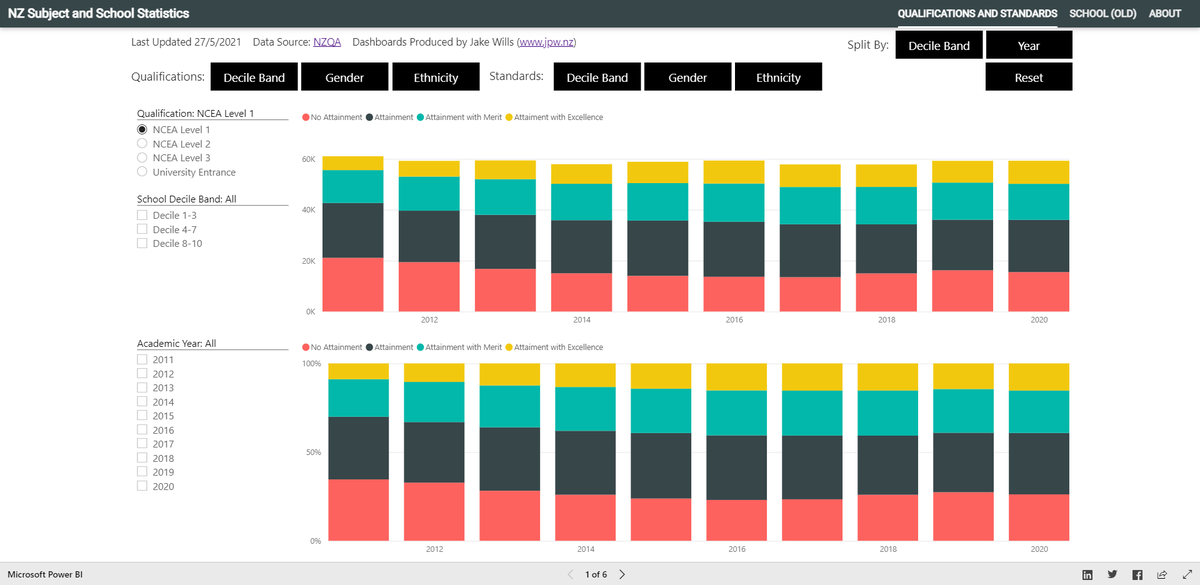Split by Decile Band button

939,45
